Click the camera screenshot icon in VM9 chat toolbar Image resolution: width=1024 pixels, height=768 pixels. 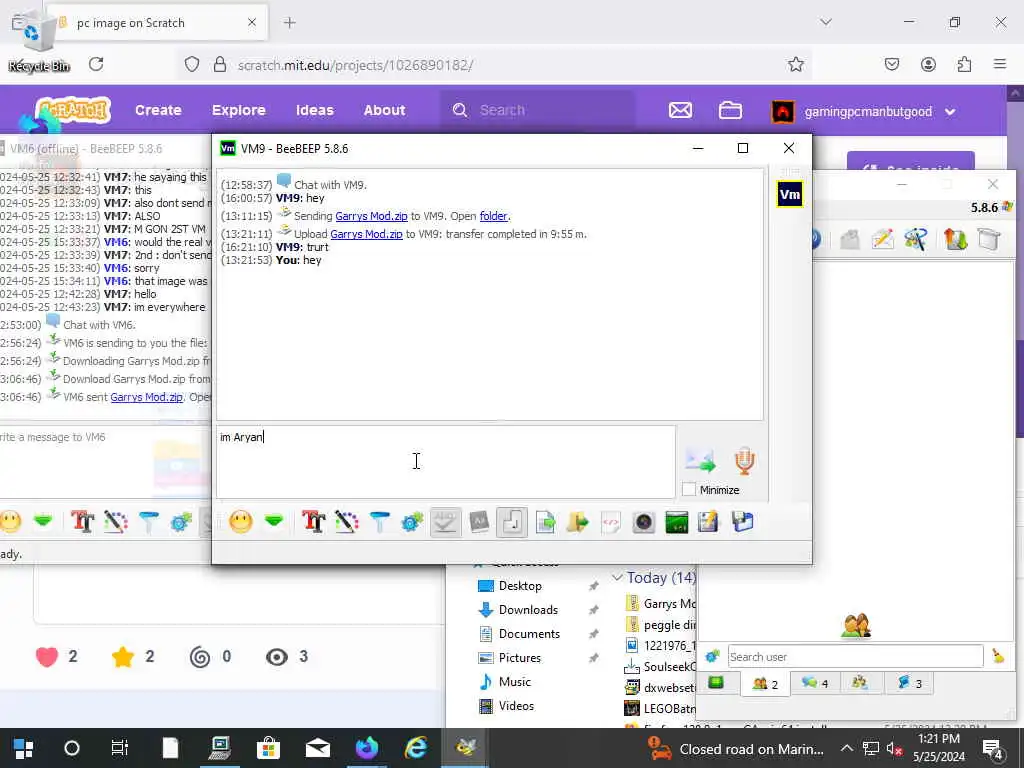click(643, 522)
